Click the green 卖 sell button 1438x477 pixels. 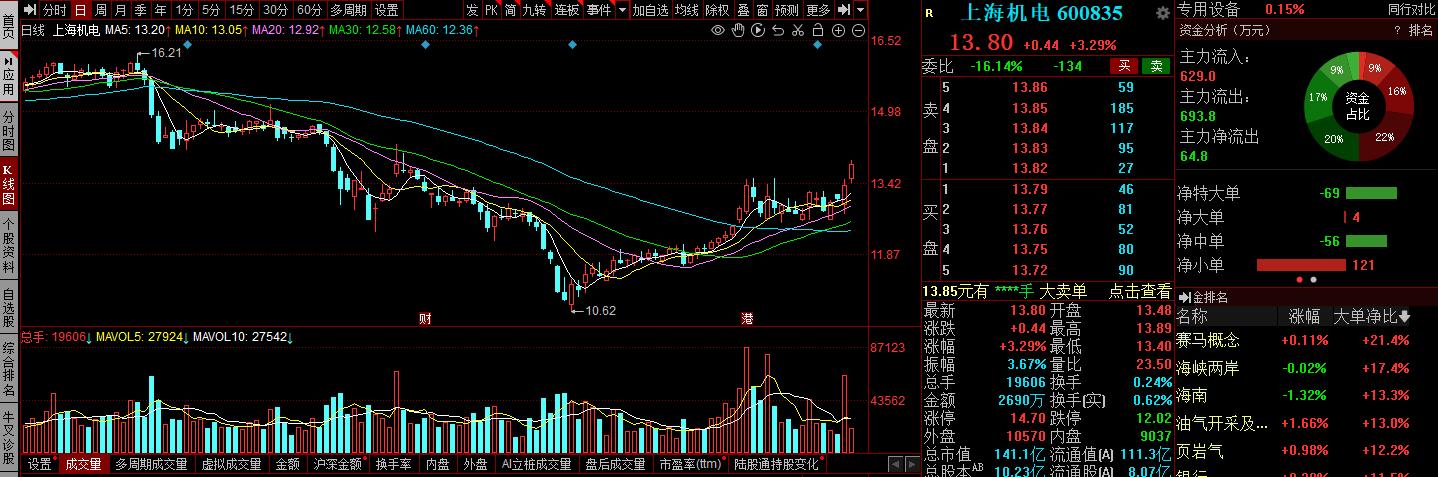pyautogui.click(x=1158, y=66)
